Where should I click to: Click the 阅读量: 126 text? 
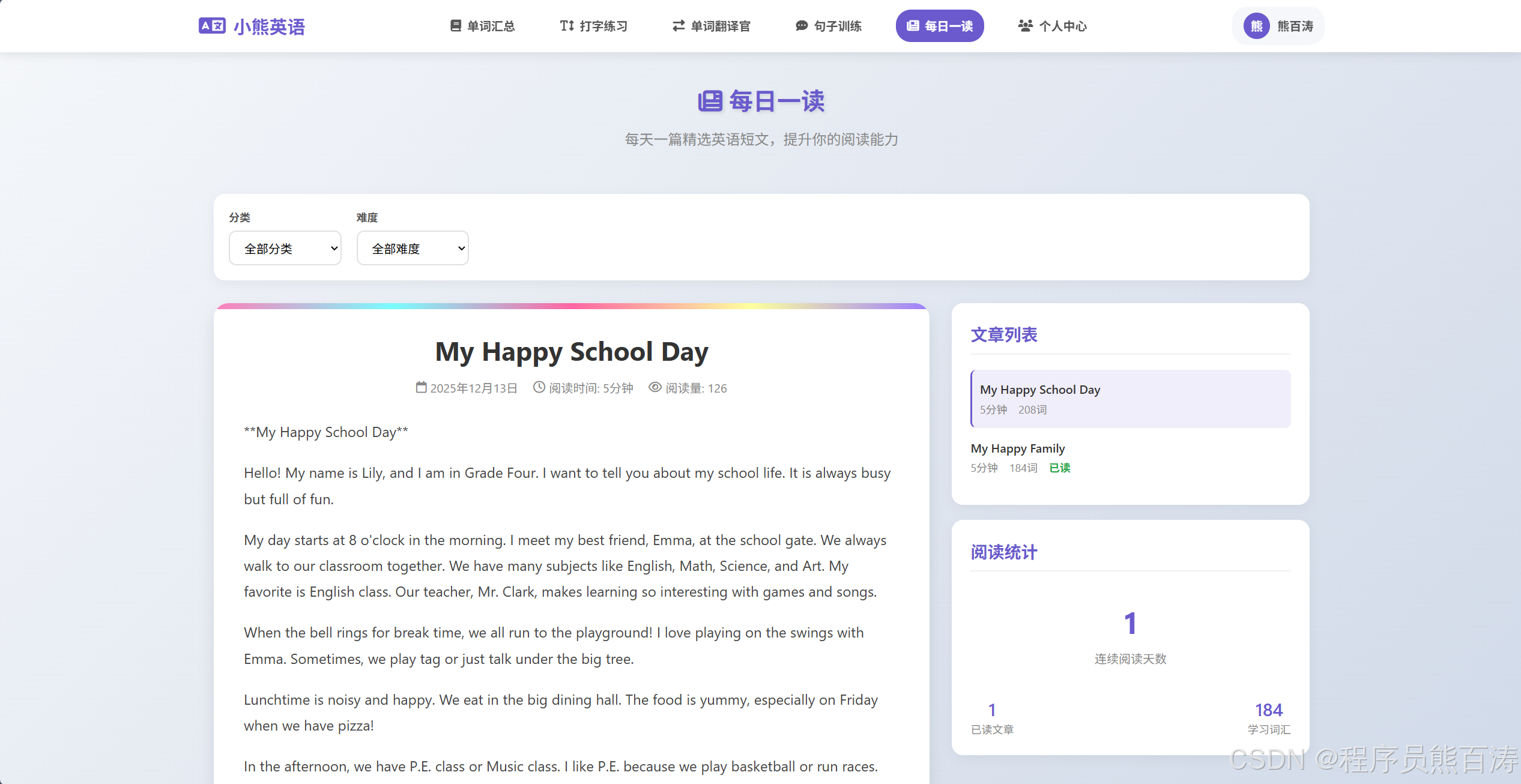click(x=696, y=388)
